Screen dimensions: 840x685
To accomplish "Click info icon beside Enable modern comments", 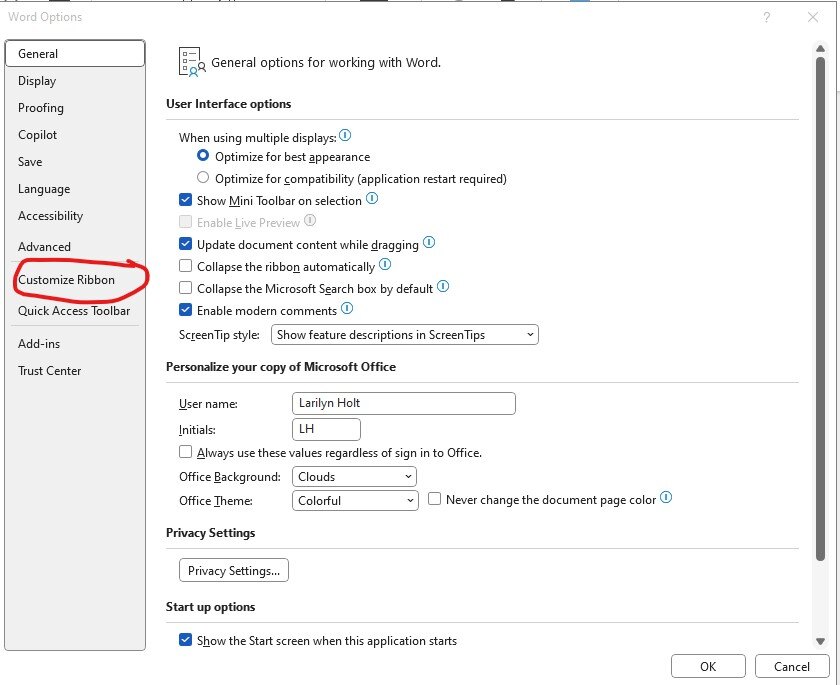I will tap(347, 308).
